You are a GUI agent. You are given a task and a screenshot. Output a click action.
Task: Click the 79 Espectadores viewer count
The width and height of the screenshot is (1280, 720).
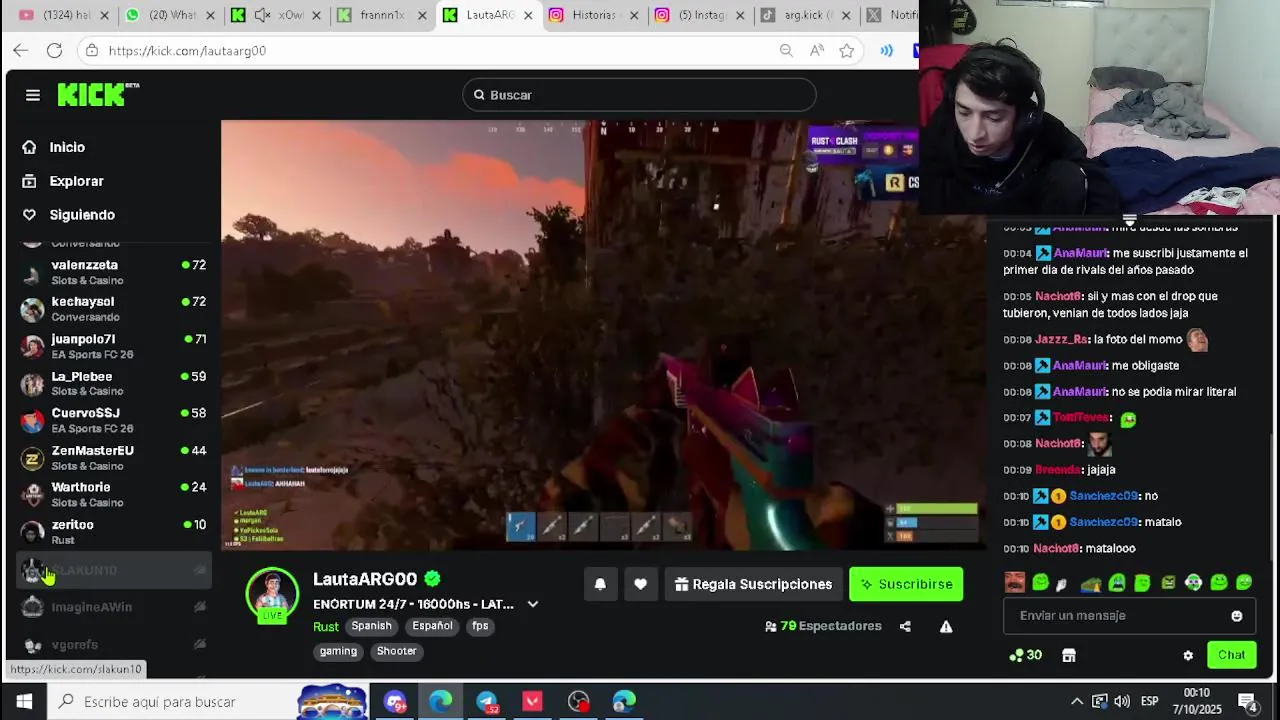coord(823,626)
